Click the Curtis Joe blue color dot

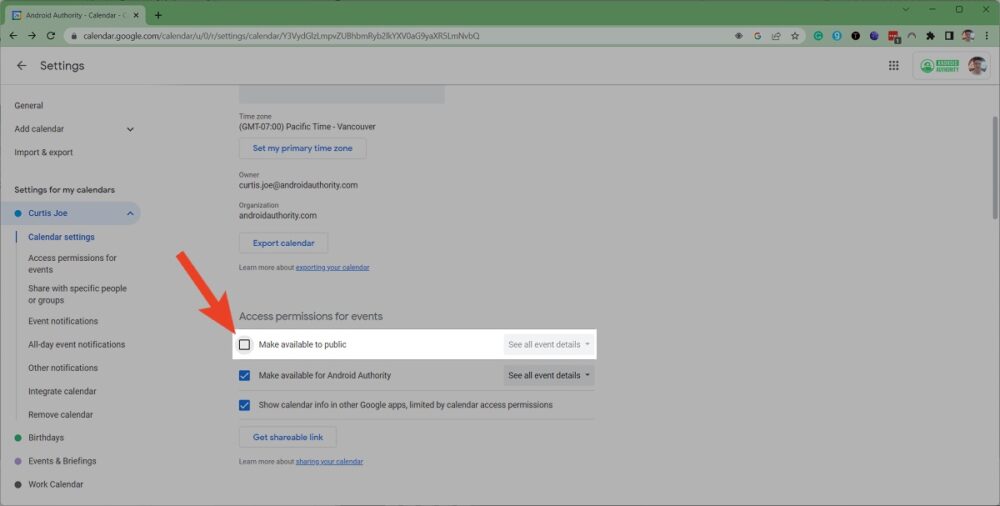[x=18, y=213]
